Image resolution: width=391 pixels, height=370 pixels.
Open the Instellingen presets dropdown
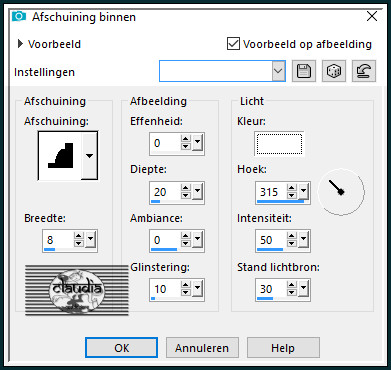click(x=278, y=71)
